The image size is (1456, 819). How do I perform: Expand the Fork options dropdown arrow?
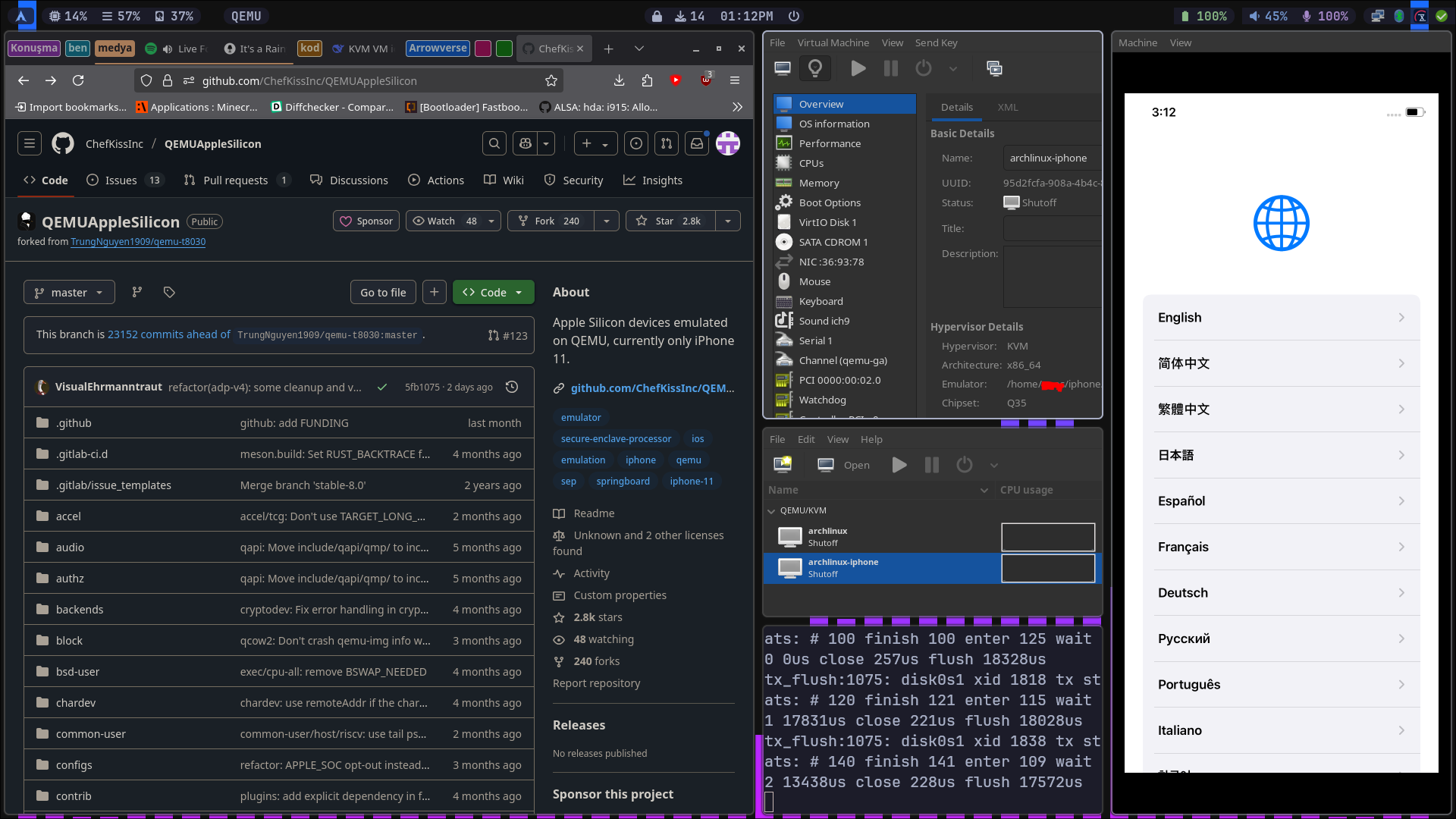tap(606, 221)
